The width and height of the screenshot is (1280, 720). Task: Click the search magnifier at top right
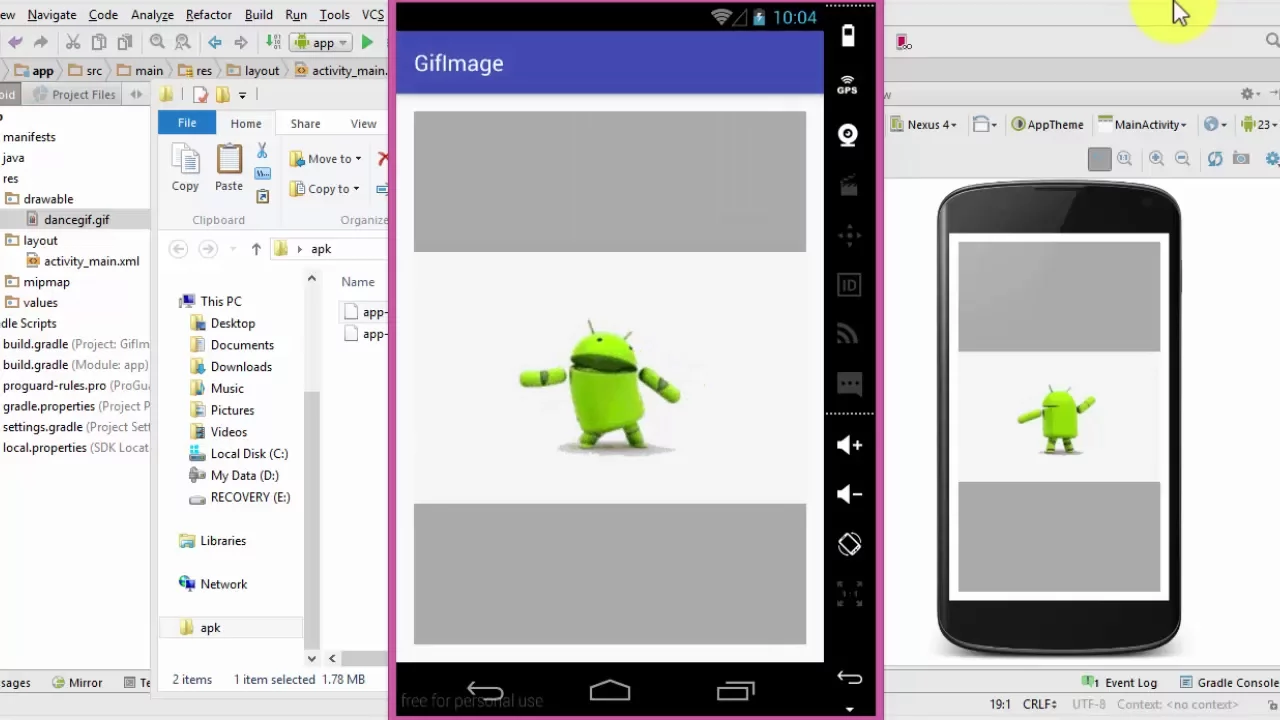point(1272,41)
